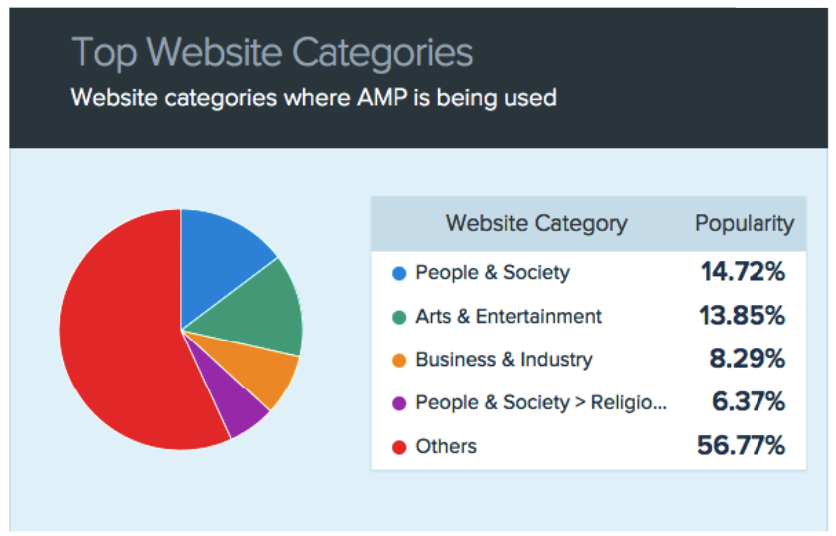Open the truncated People & Society > Religio... label
This screenshot has width=836, height=536.
pyautogui.click(x=541, y=403)
